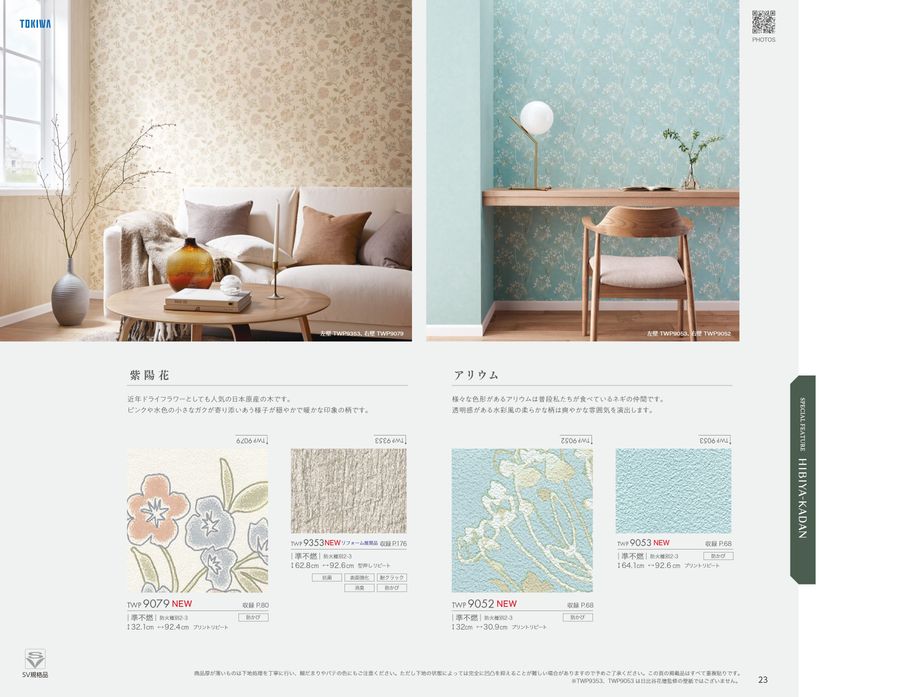Click the 紫陽花 section heading

coord(149,375)
